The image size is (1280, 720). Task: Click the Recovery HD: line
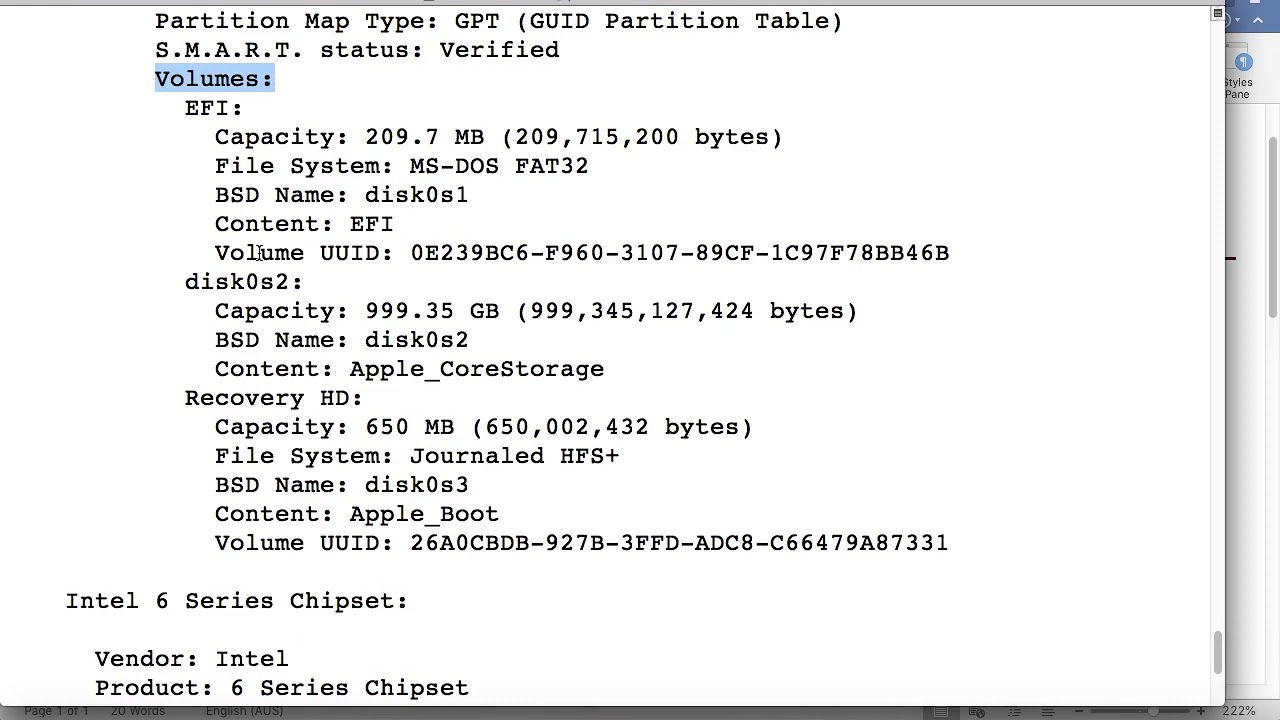273,398
